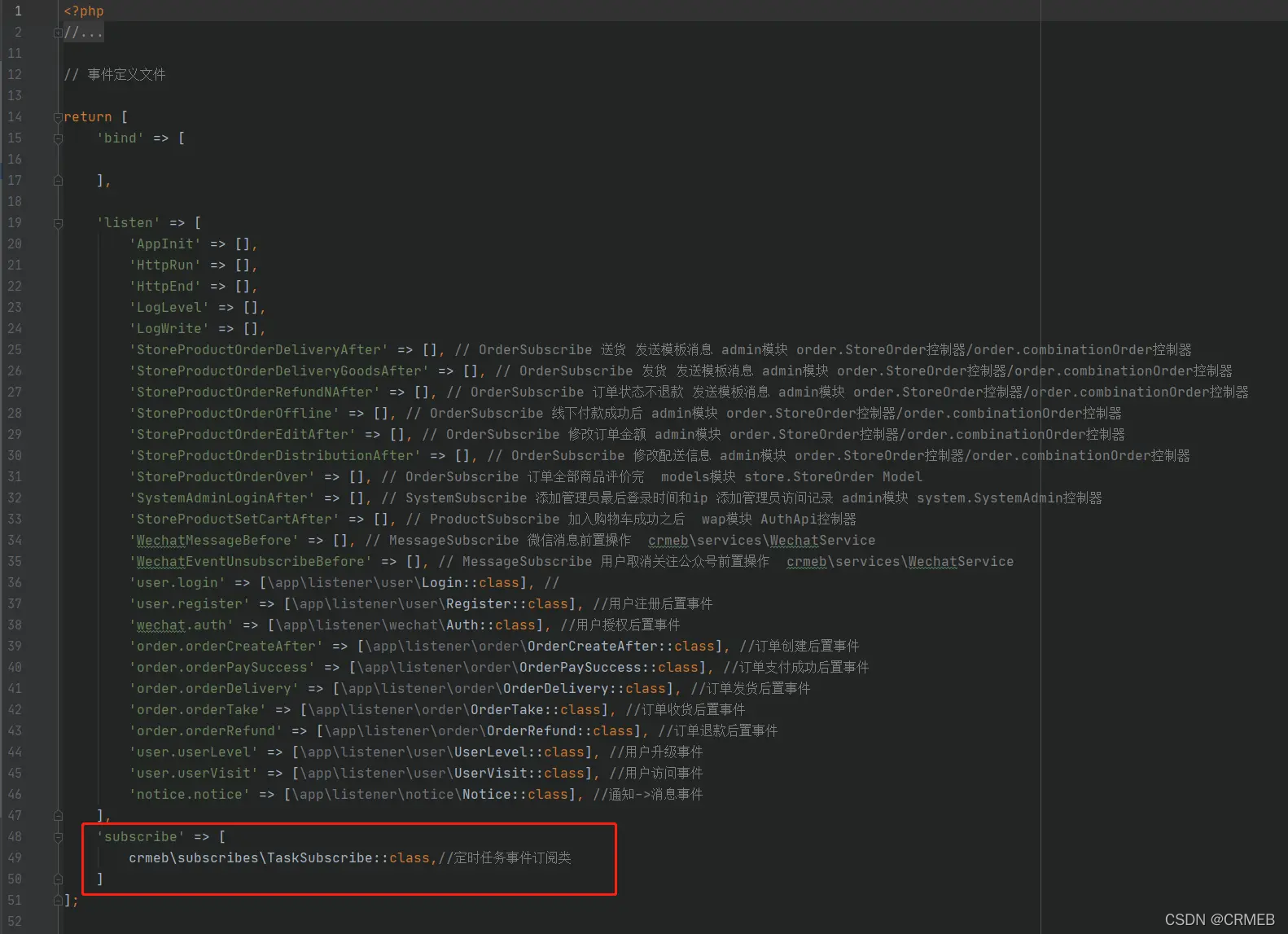The image size is (1288, 934).
Task: Collapse the return array fold marker on line 14
Action: (58, 117)
